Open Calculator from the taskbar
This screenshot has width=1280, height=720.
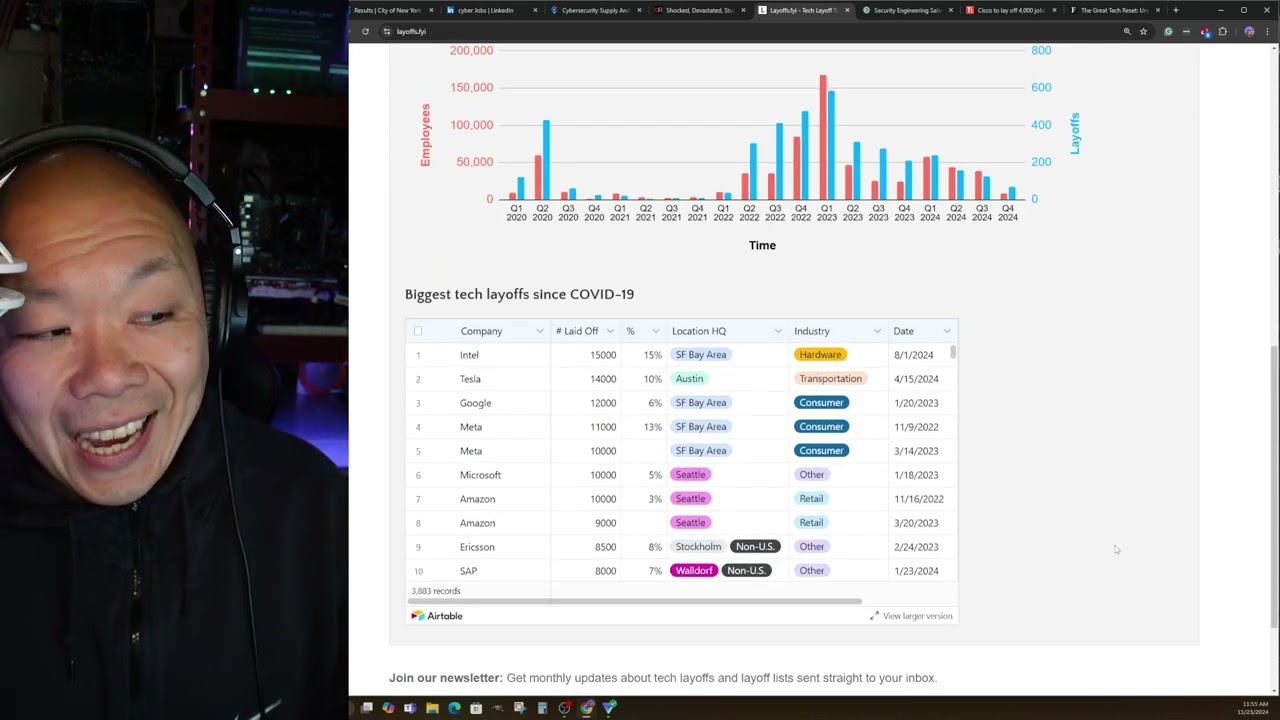click(542, 708)
